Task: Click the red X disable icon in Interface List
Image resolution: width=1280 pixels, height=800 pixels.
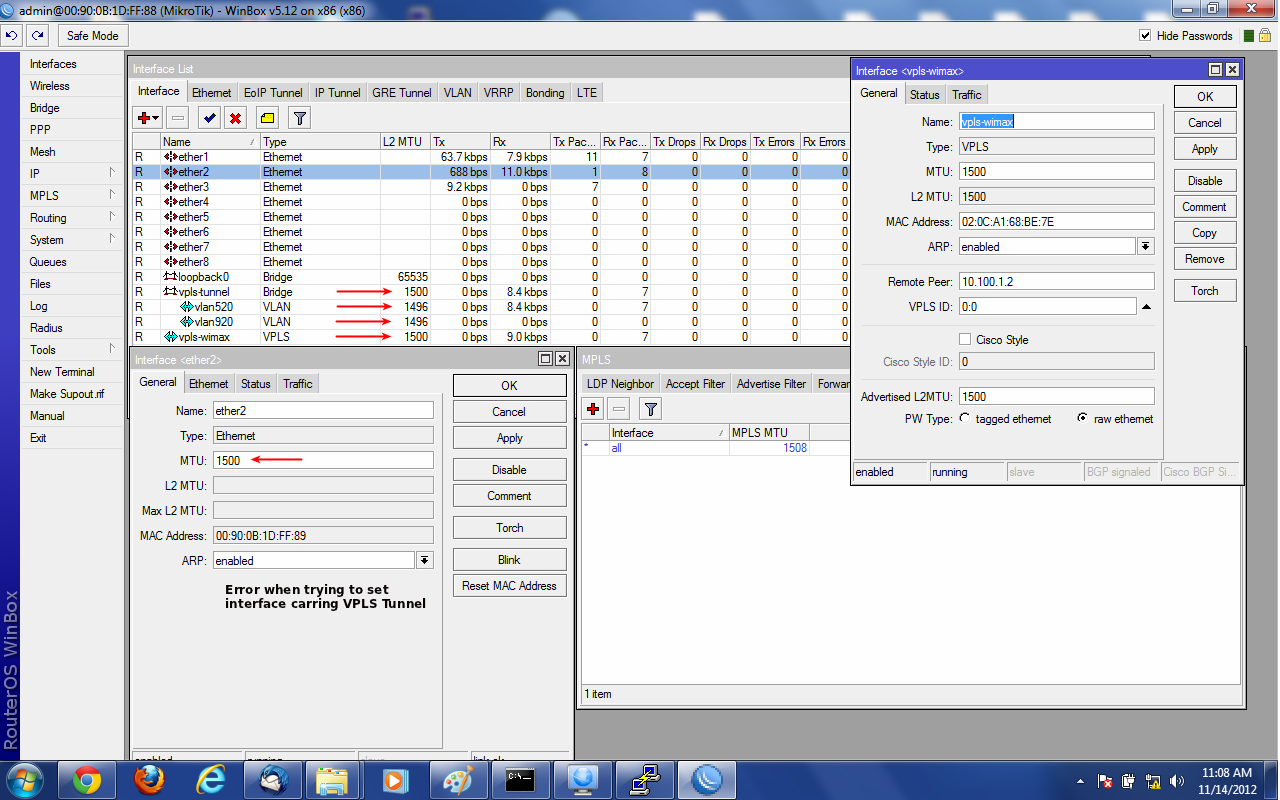Action: pos(235,118)
